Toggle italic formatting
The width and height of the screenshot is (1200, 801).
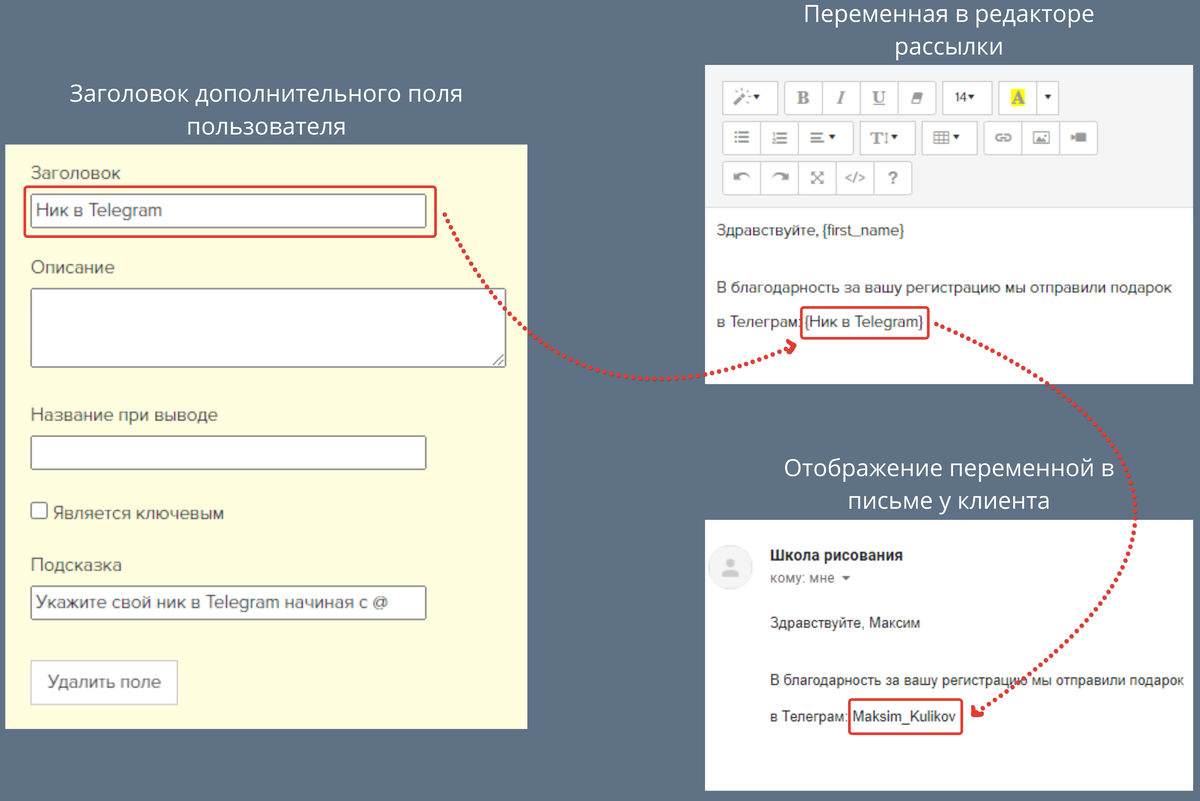(x=840, y=97)
